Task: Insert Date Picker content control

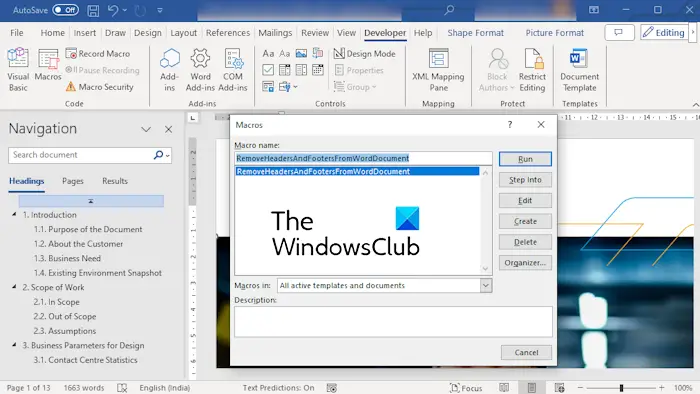Action: (318, 70)
